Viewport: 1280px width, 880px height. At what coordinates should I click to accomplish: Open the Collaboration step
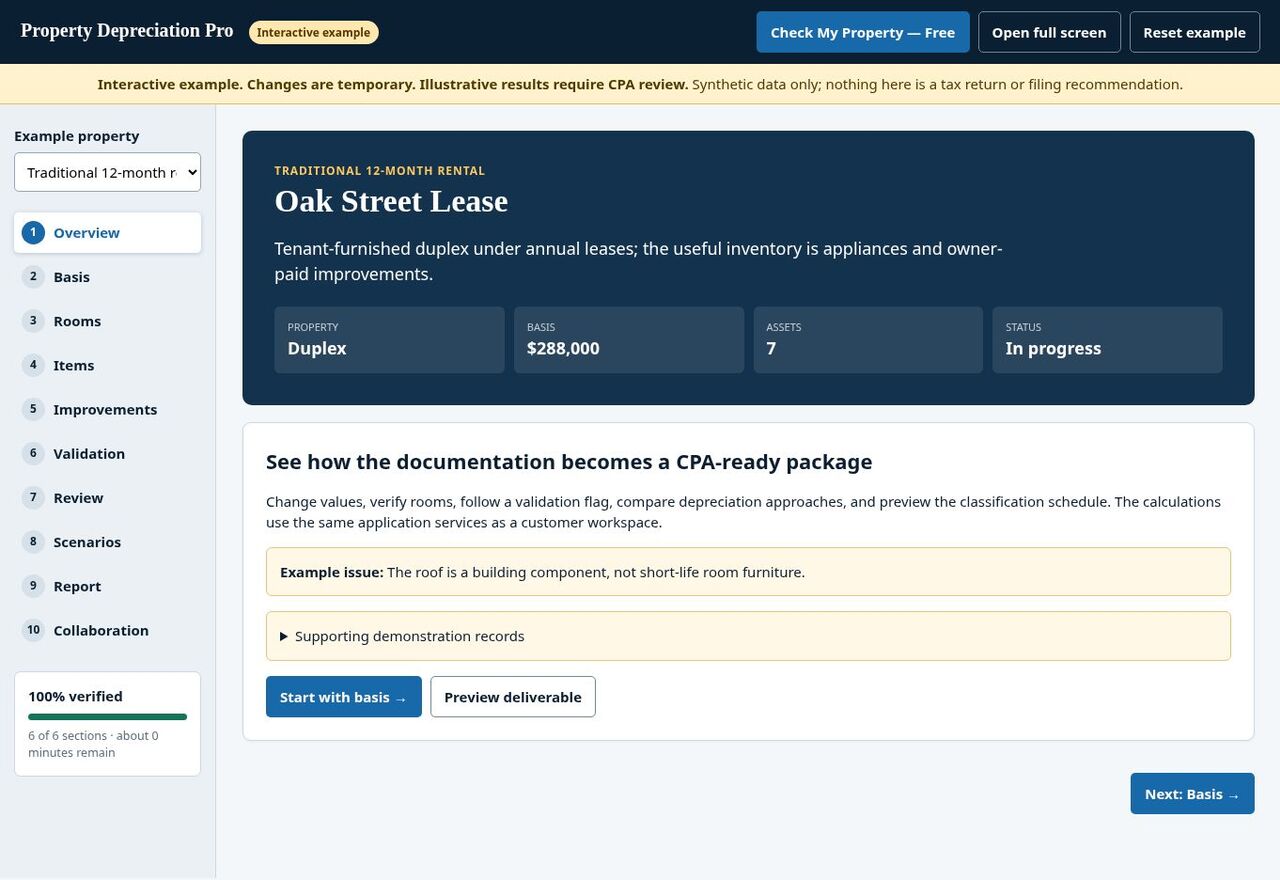tap(107, 630)
